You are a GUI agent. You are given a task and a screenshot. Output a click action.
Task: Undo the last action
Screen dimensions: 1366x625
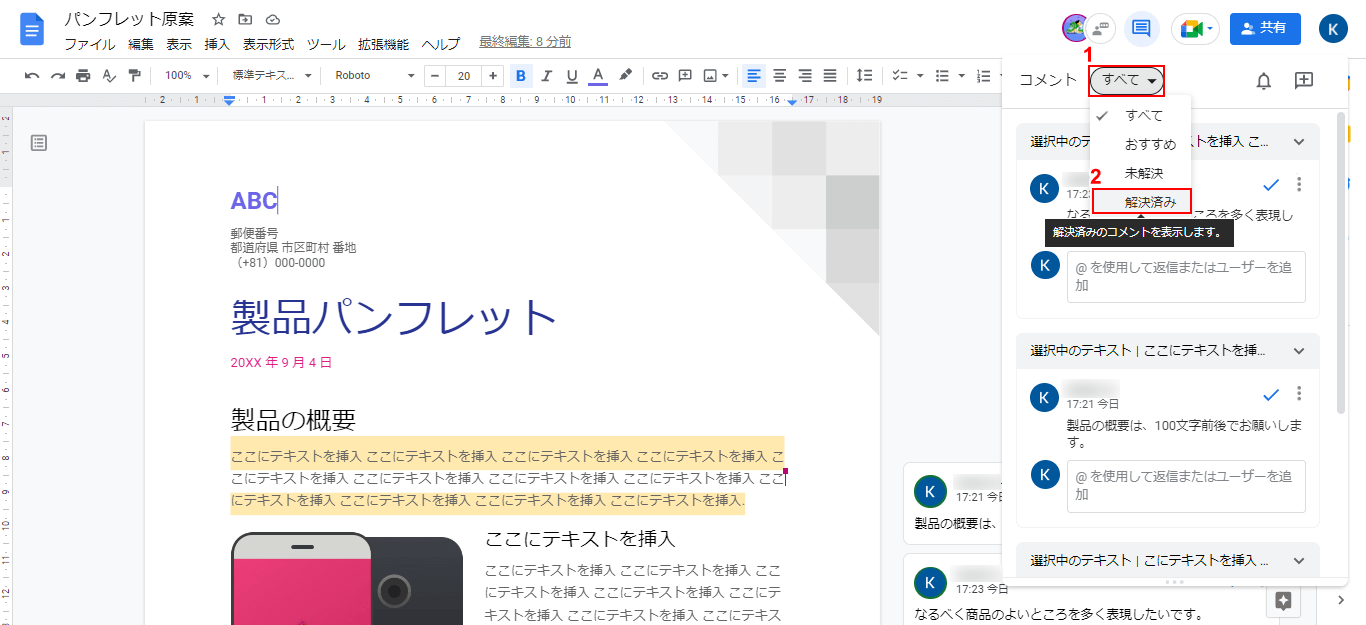(32, 75)
